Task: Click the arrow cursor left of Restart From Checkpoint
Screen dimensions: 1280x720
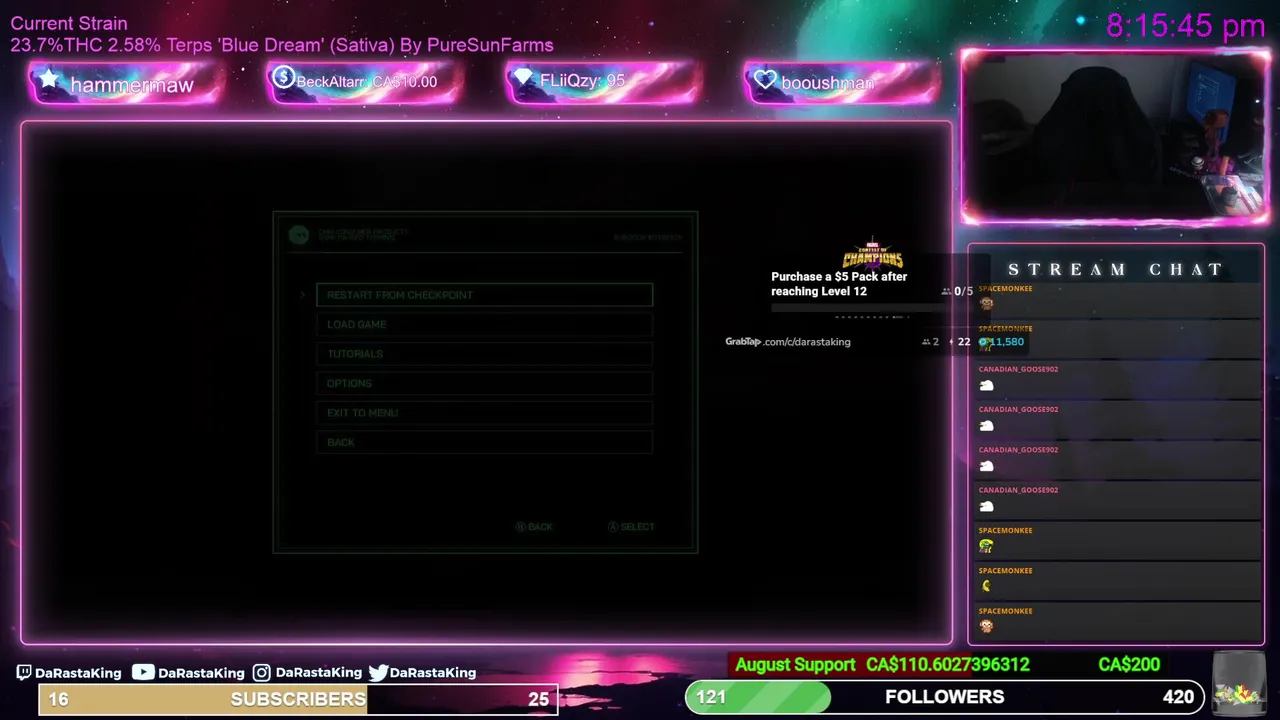Action: click(303, 295)
